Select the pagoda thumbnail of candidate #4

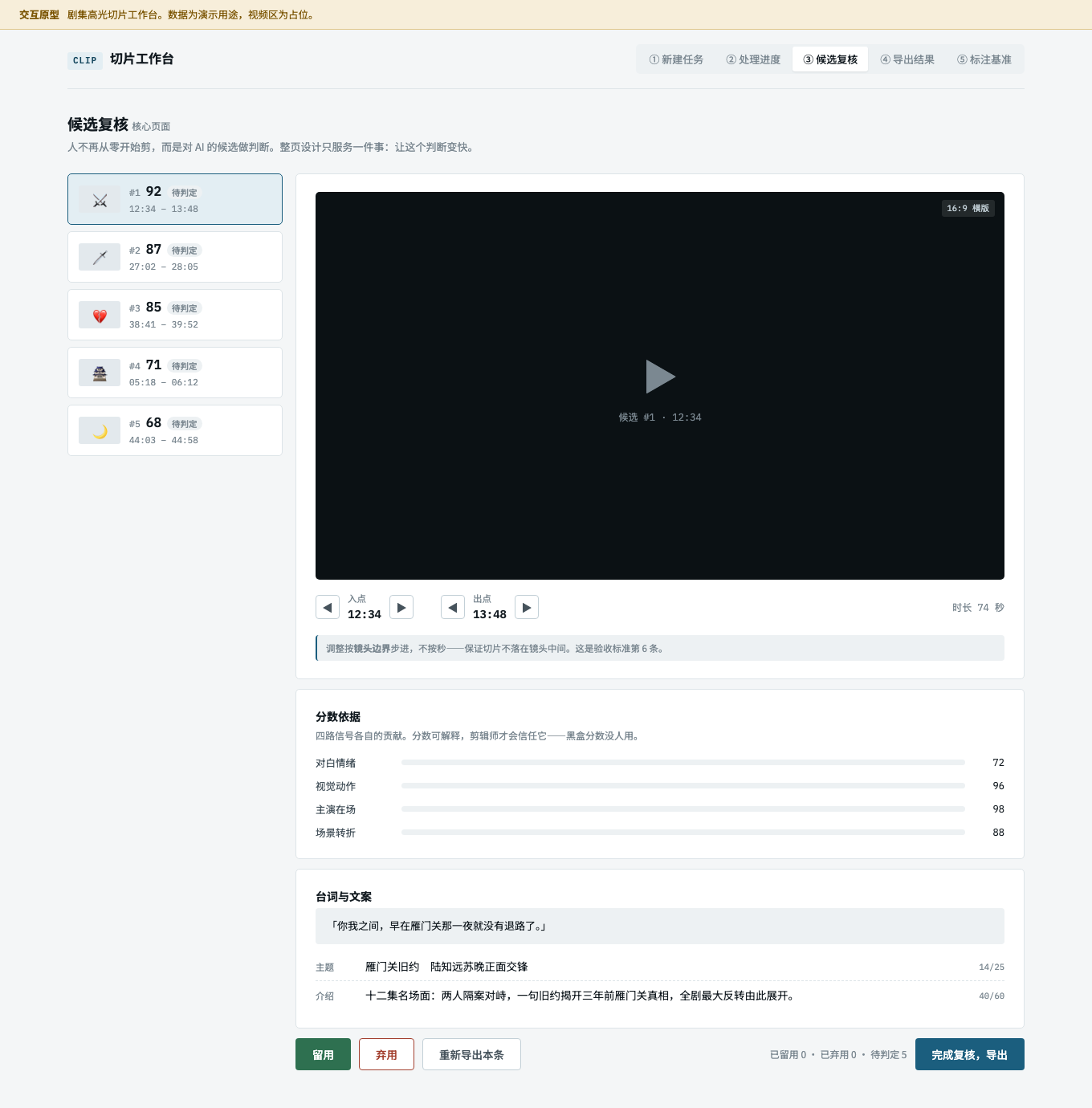(100, 373)
